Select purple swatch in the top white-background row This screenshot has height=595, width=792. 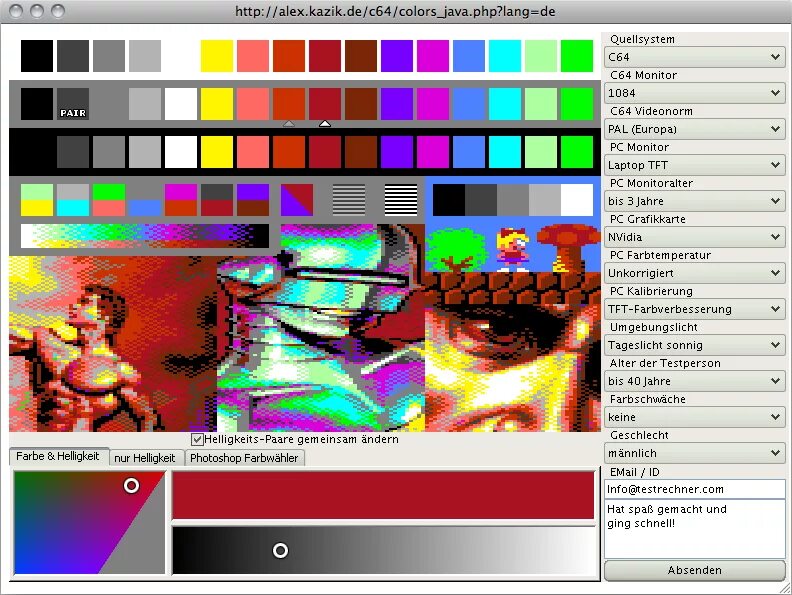click(397, 56)
